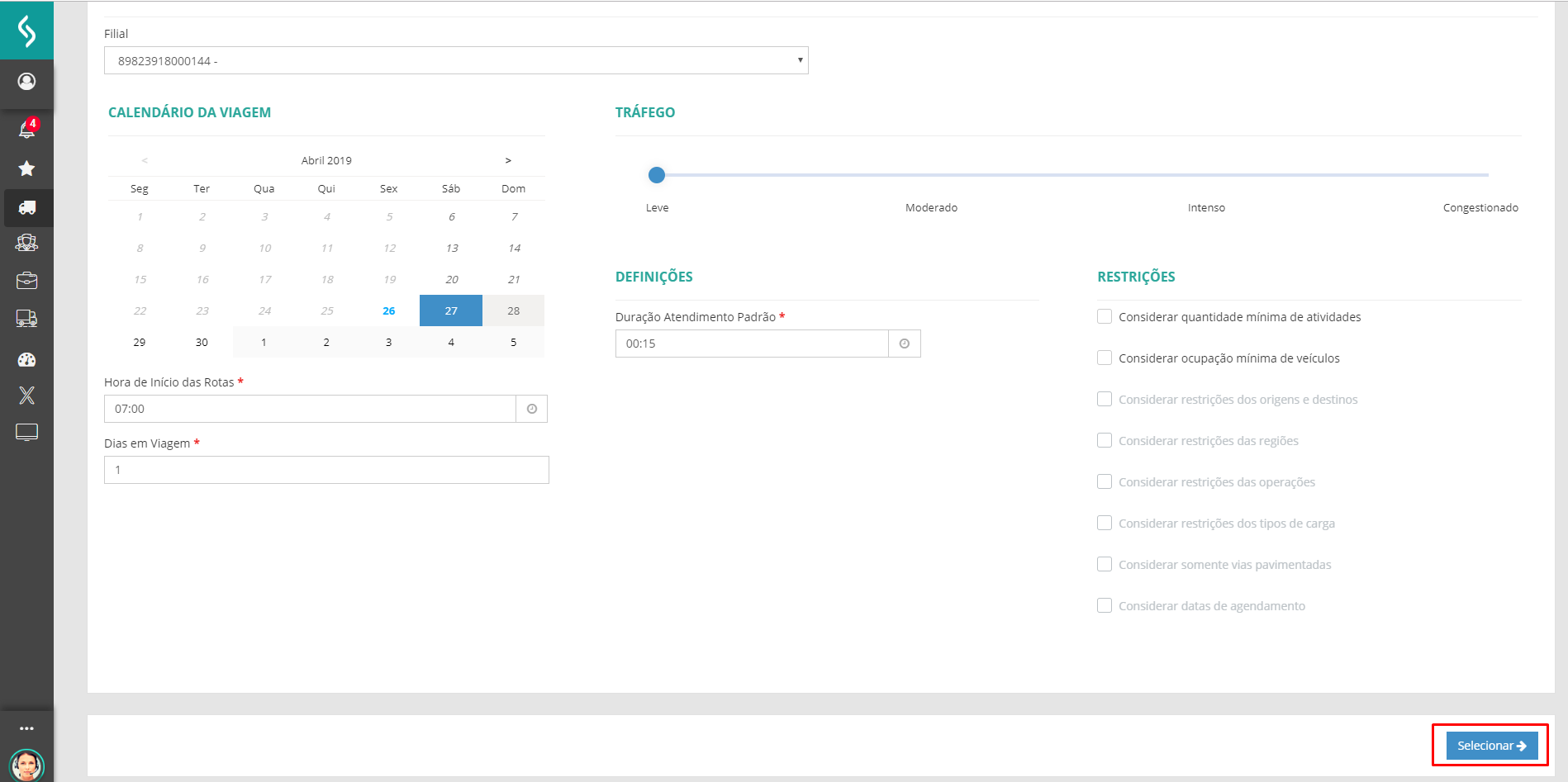Open the more options ellipsis icon
The height and width of the screenshot is (782, 1568).
pyautogui.click(x=26, y=728)
